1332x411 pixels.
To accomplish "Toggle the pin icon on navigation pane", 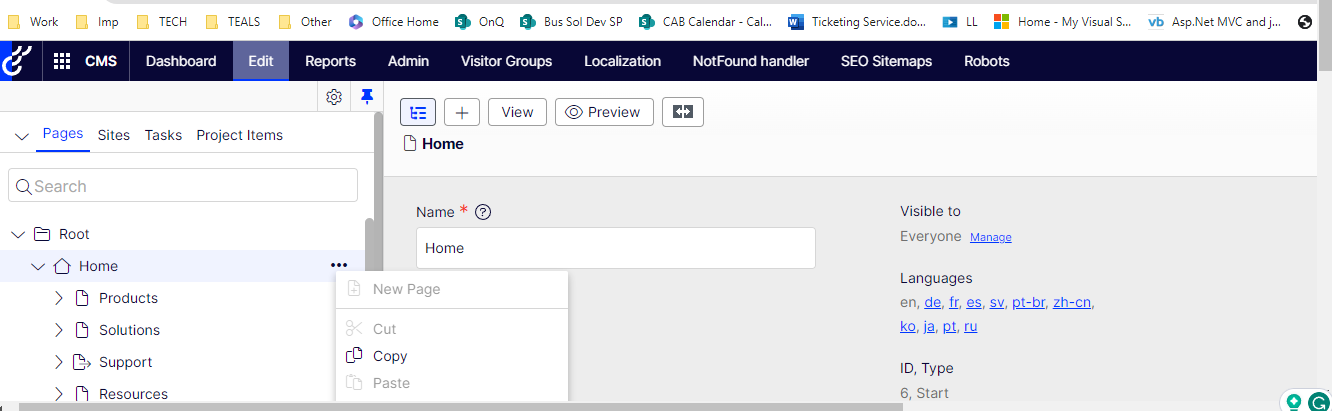I will [367, 97].
